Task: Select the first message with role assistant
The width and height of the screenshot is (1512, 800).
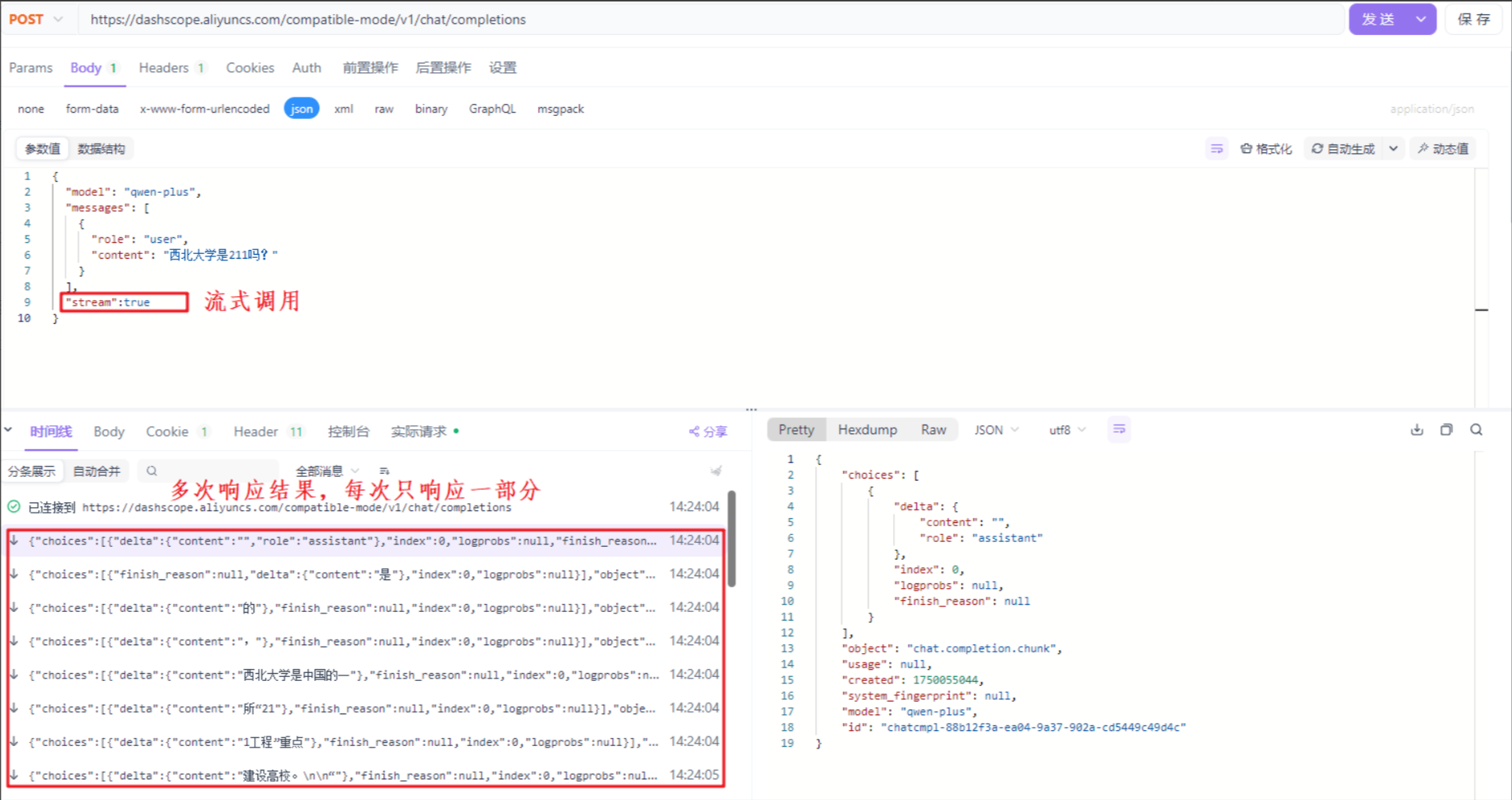Action: tap(365, 541)
